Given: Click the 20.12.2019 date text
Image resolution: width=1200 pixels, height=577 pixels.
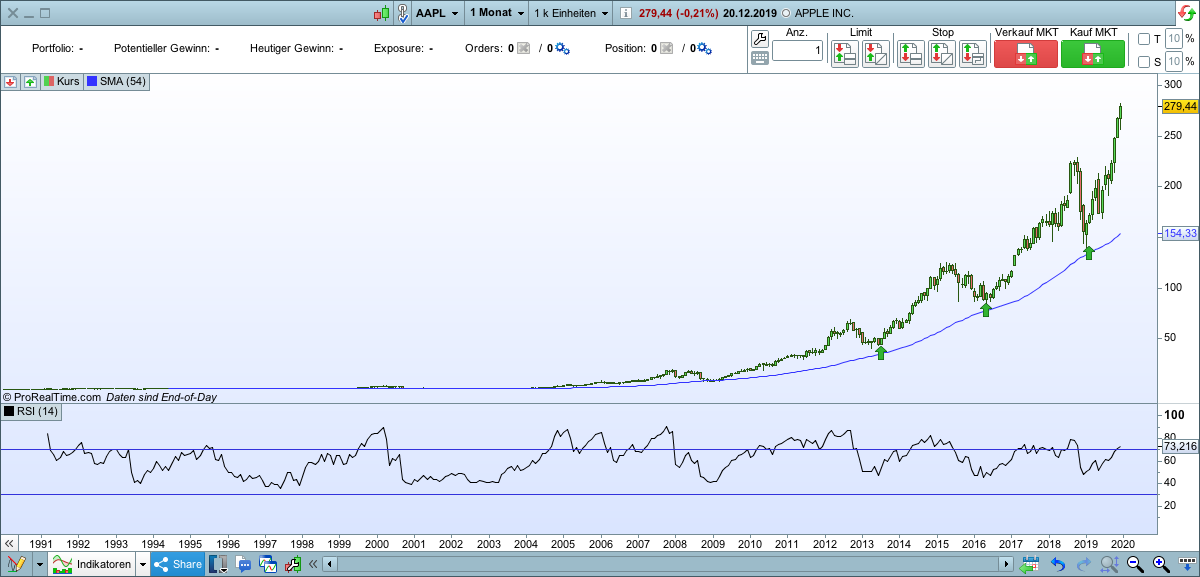Looking at the screenshot, I should tap(750, 13).
